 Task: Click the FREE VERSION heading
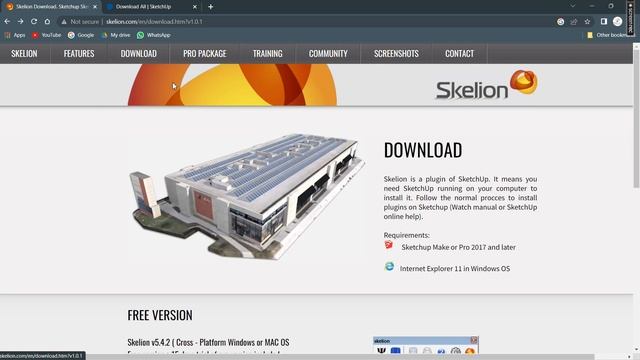point(160,315)
